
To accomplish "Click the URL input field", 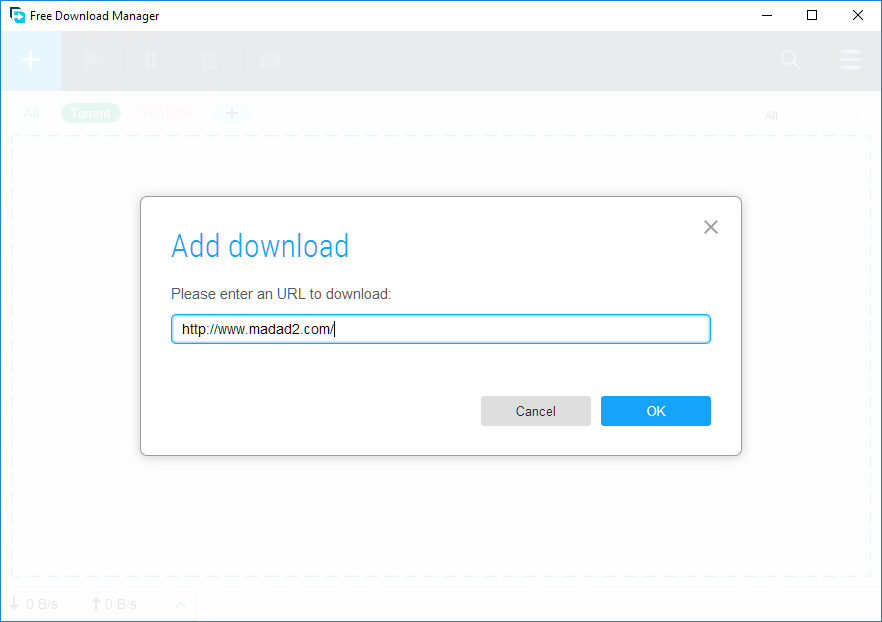I will [440, 329].
